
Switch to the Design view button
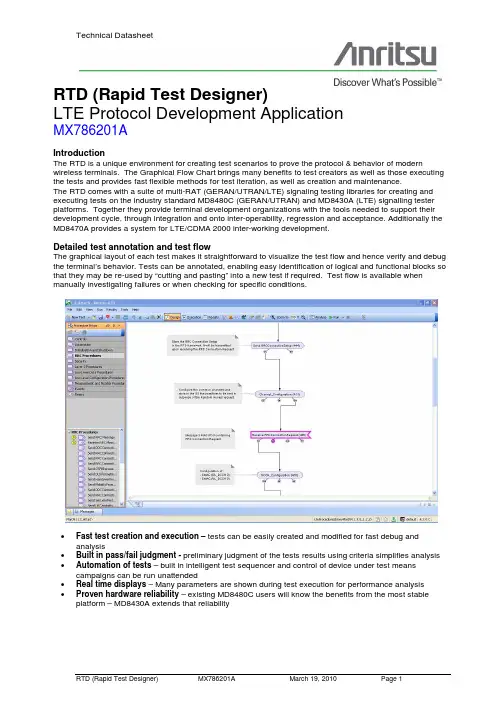point(172,317)
